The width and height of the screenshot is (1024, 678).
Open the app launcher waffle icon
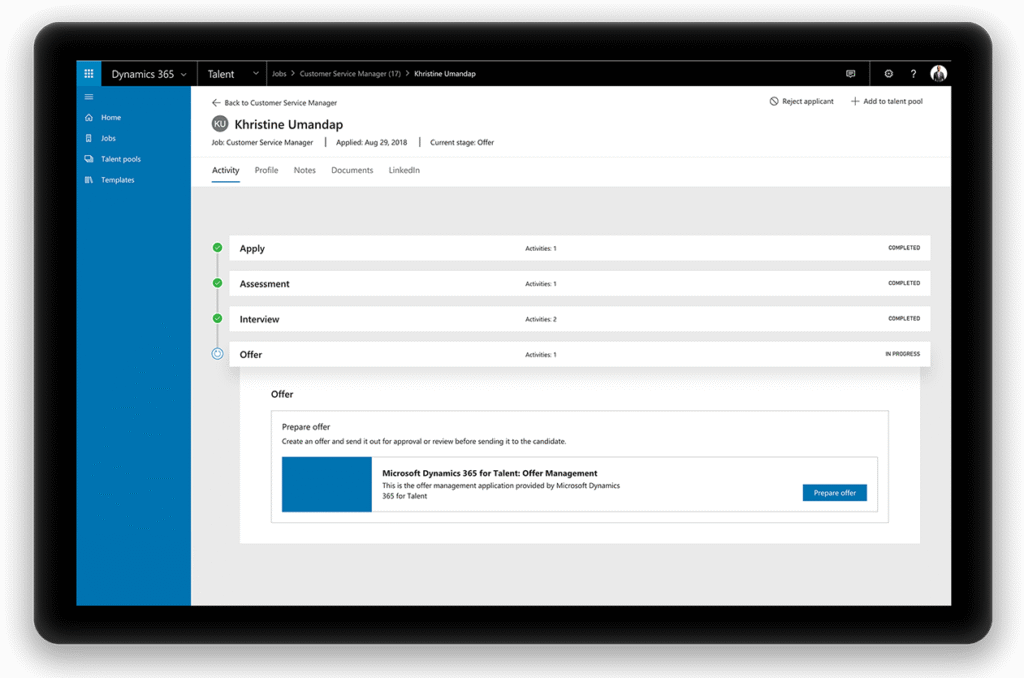(x=89, y=74)
